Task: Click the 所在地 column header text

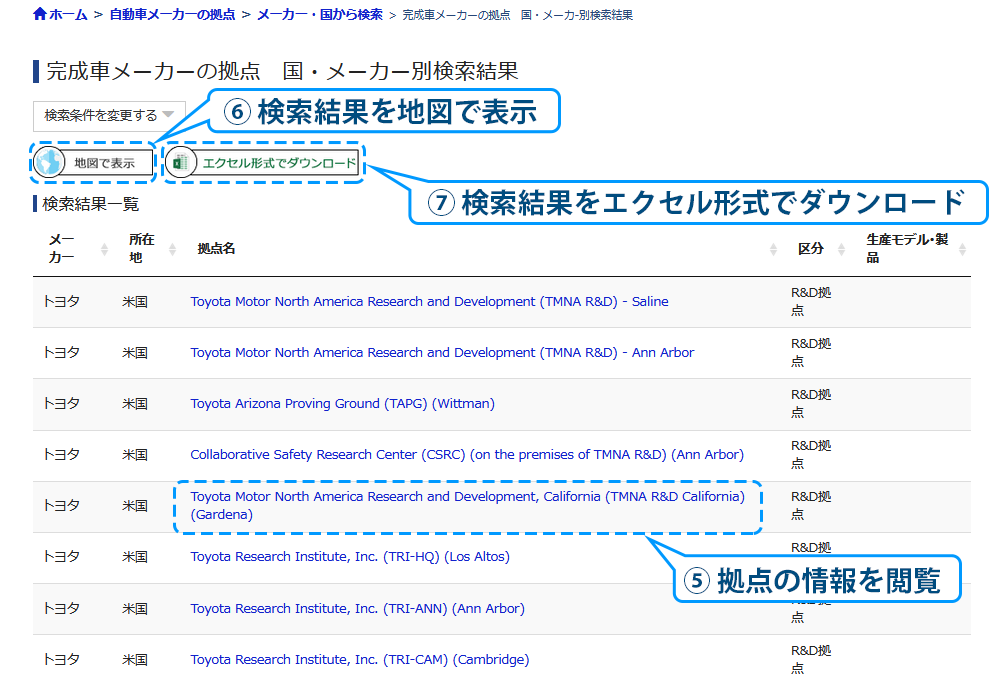Action: pos(142,249)
